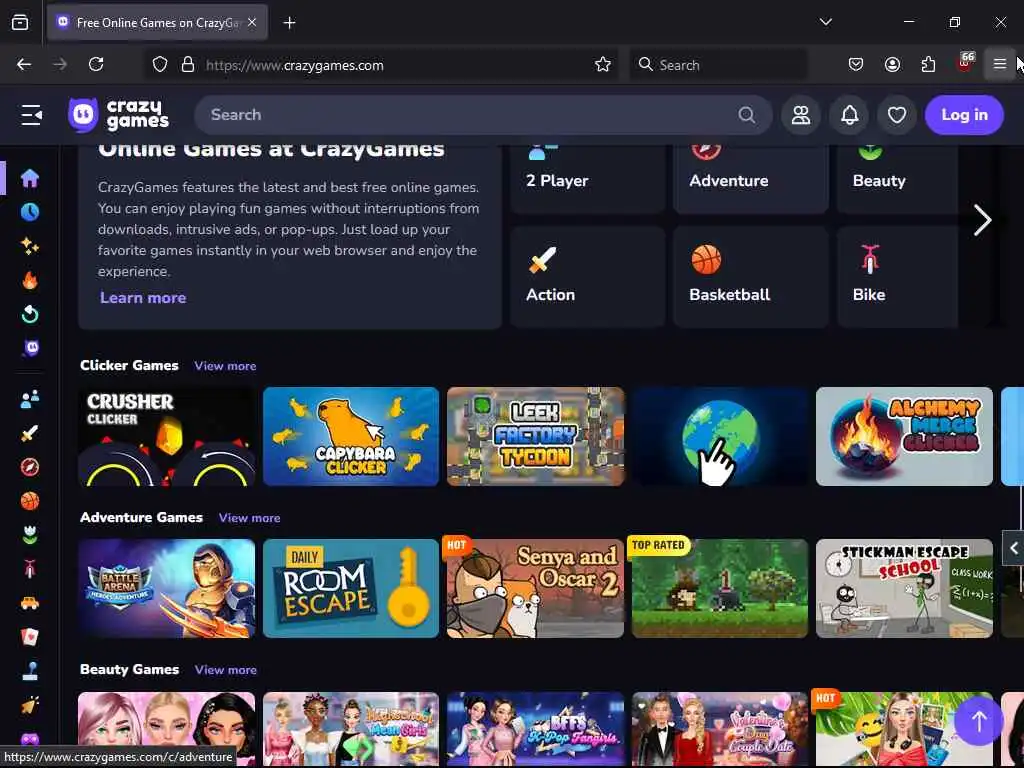Reload the page with the browser refresh icon
The width and height of the screenshot is (1024, 768).
(96, 64)
